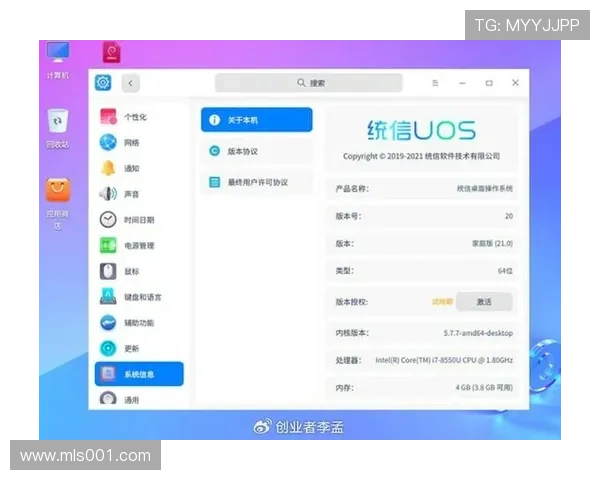Open the 计算机 desktop icon
The width and height of the screenshot is (600, 480).
coord(58,52)
